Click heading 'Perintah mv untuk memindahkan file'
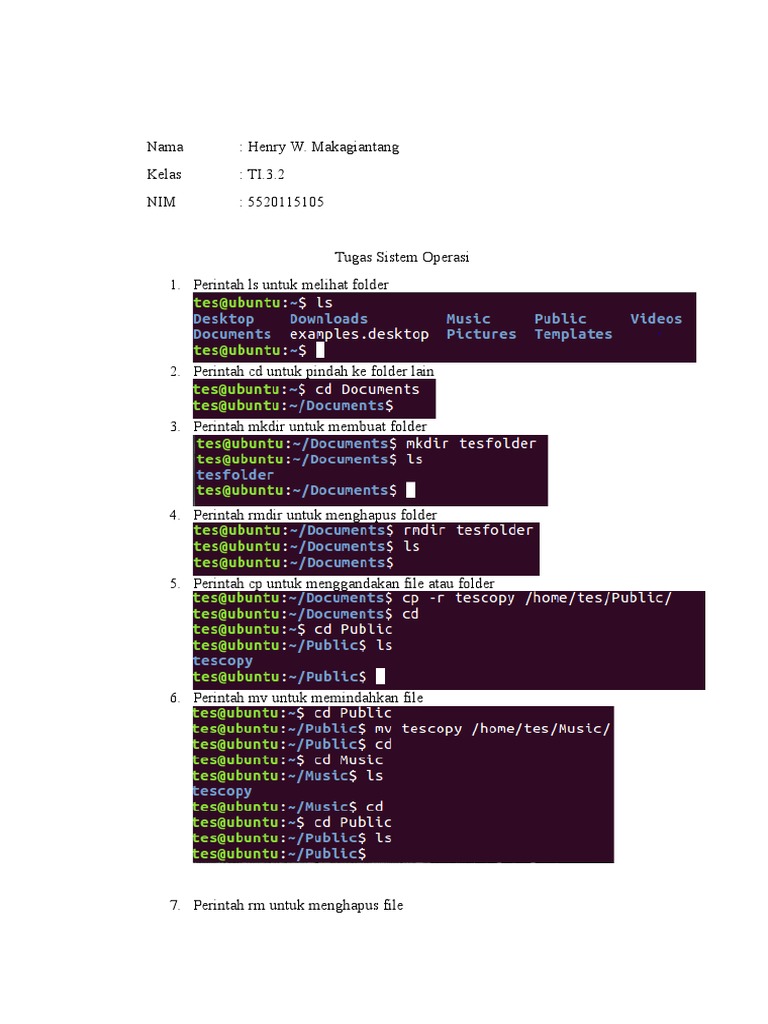Screen dimensions: 768x1024 [308, 698]
